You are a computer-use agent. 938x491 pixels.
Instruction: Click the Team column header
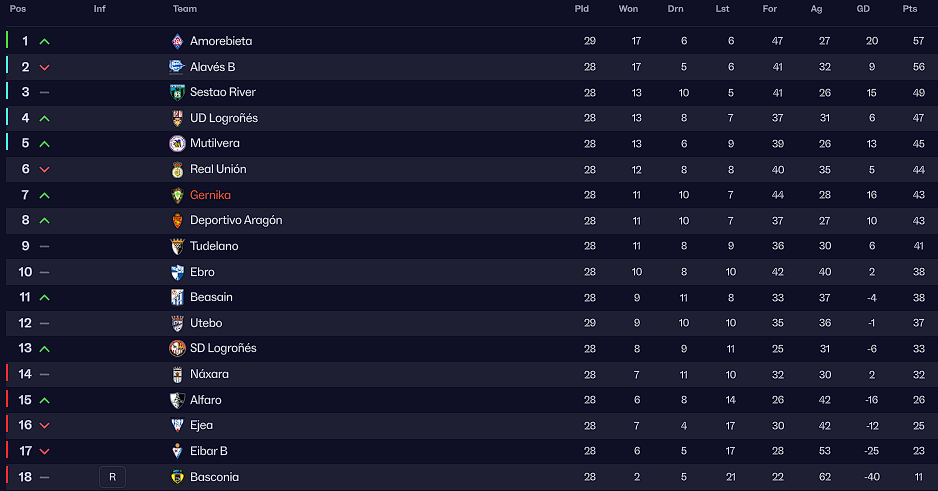185,9
